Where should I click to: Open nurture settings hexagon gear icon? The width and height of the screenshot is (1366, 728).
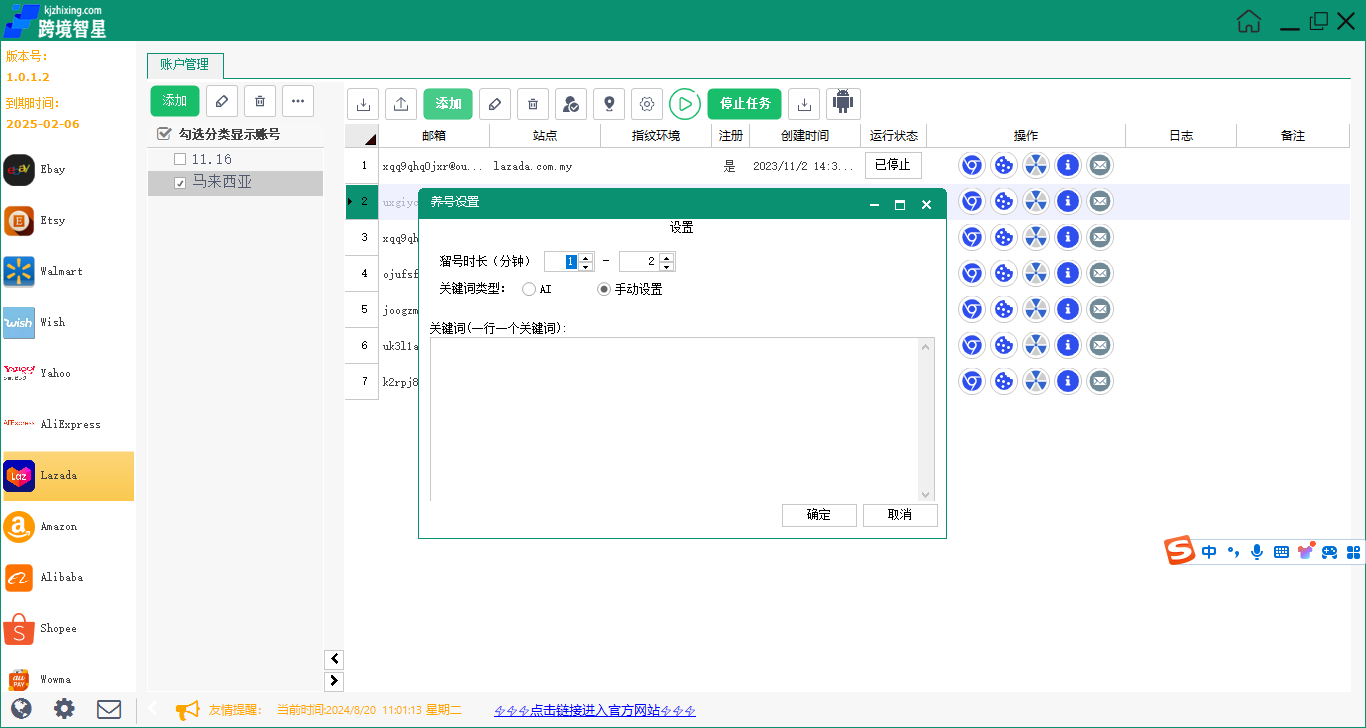pos(647,104)
